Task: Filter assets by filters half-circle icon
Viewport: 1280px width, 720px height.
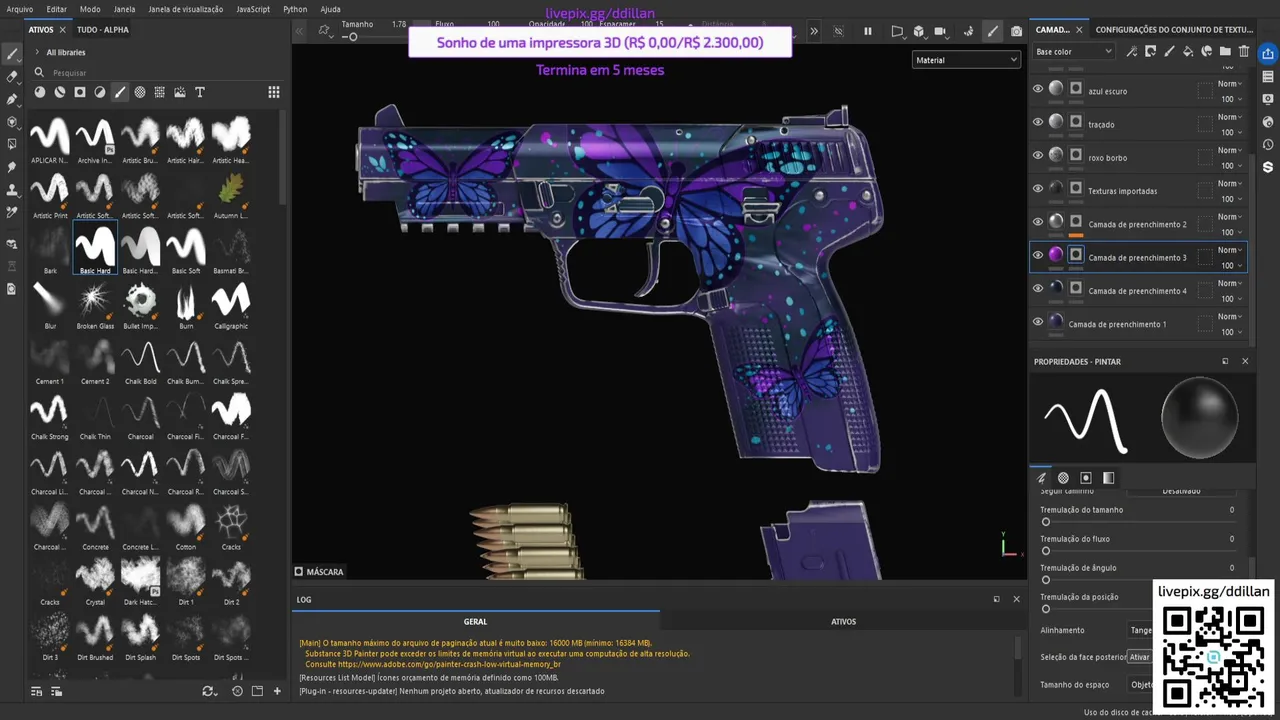Action: click(100, 92)
